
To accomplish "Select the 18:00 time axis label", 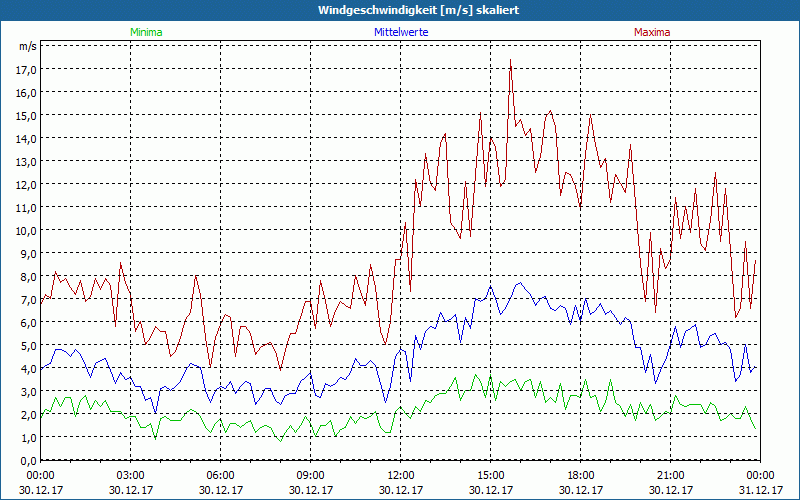I will point(581,475).
